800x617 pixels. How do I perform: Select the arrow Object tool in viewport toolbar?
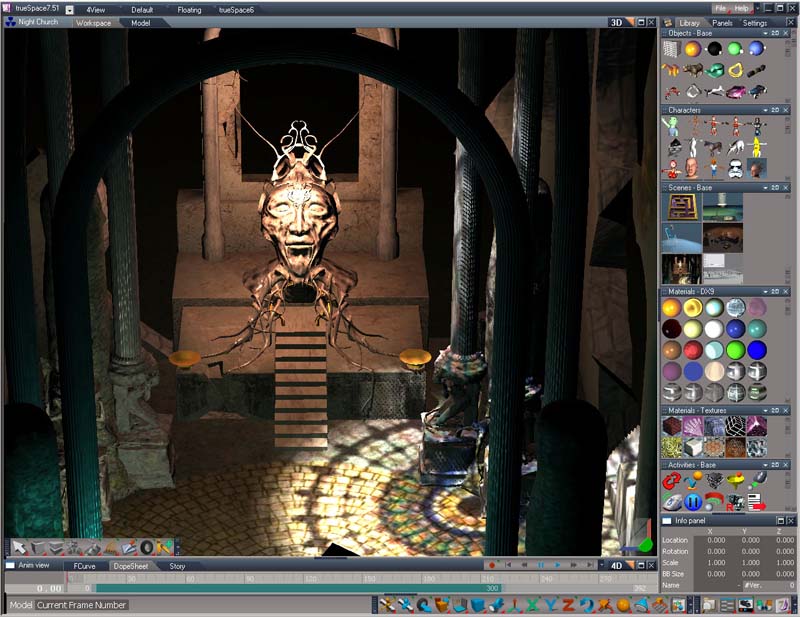[x=19, y=548]
